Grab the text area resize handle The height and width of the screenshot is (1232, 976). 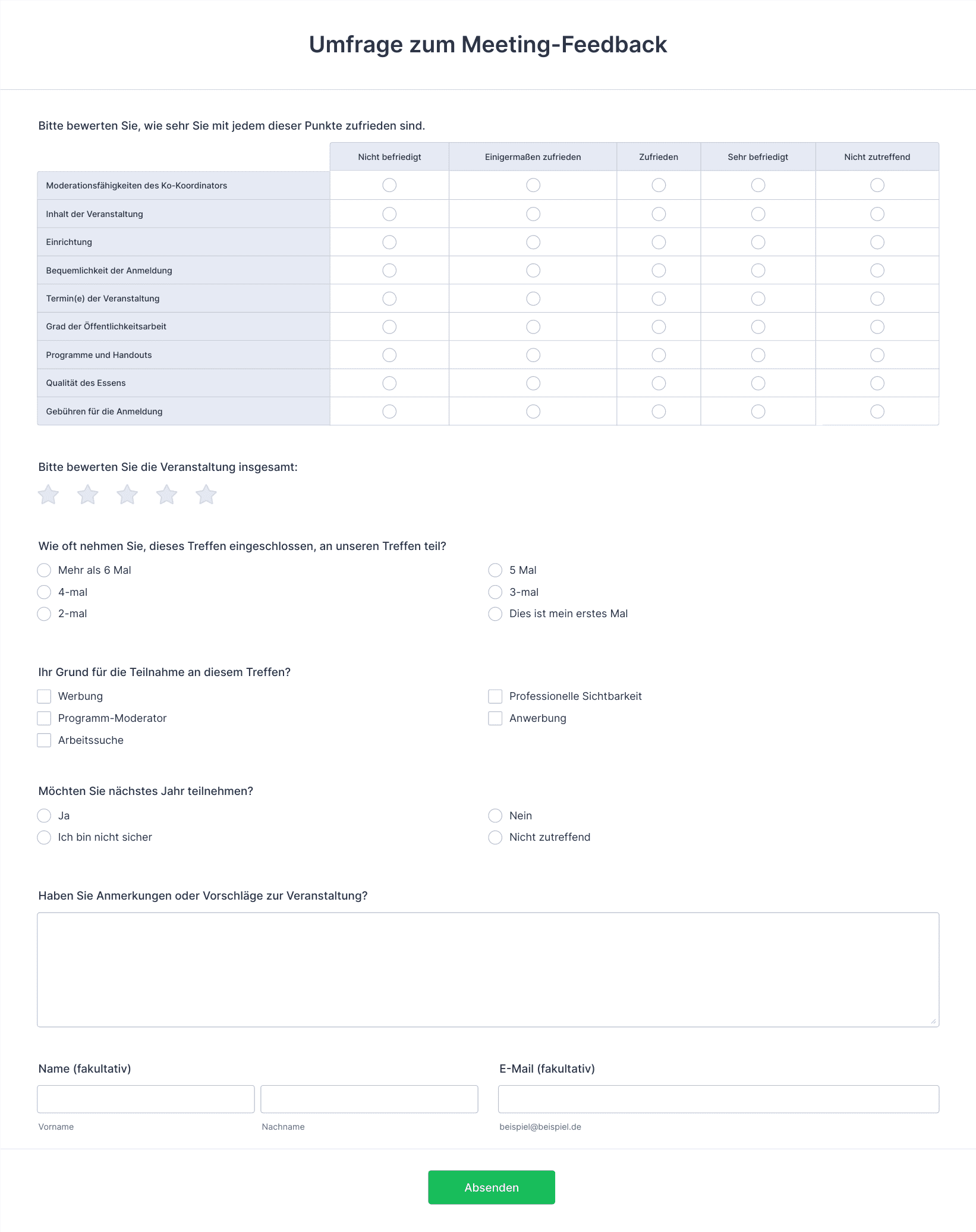point(933,1021)
